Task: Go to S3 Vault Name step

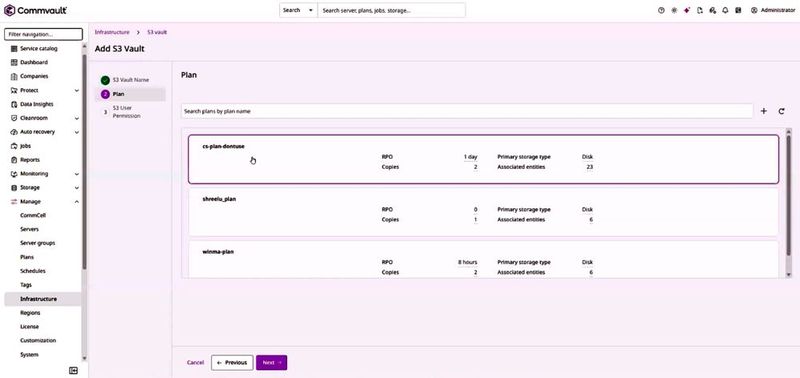Action: pos(131,80)
